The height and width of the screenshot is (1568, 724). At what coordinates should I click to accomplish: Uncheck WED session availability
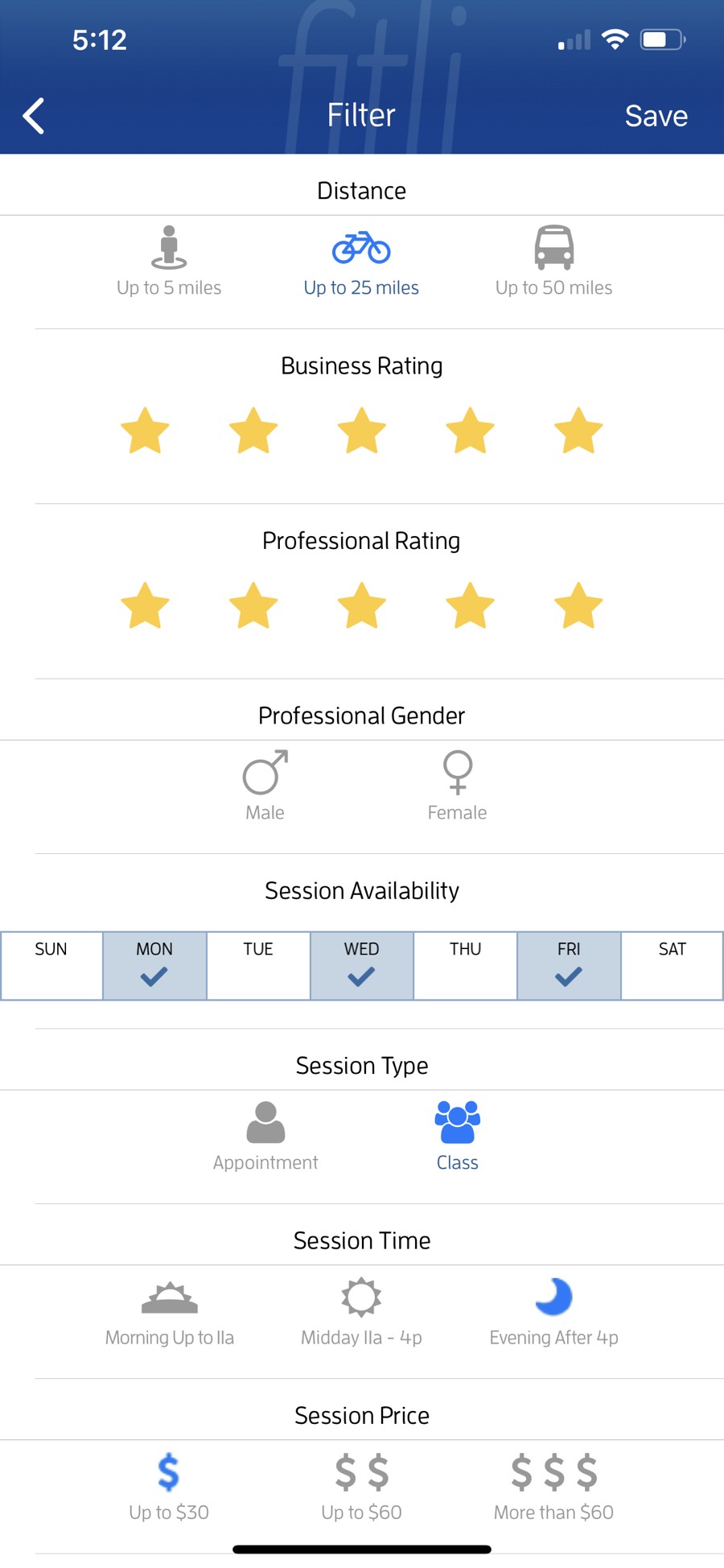361,965
